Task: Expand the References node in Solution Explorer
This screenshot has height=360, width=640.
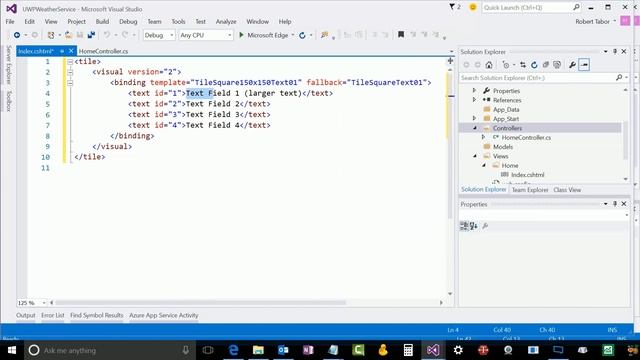Action: click(x=474, y=100)
